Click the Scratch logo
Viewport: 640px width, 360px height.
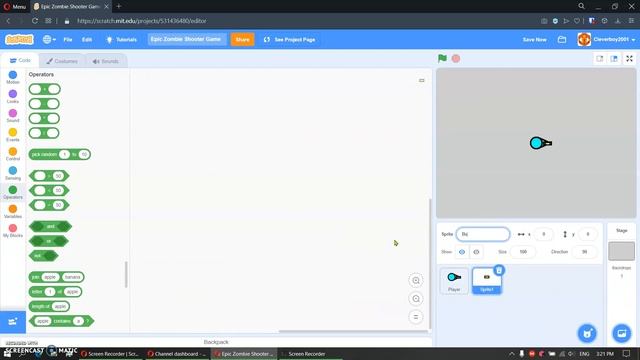[19, 40]
